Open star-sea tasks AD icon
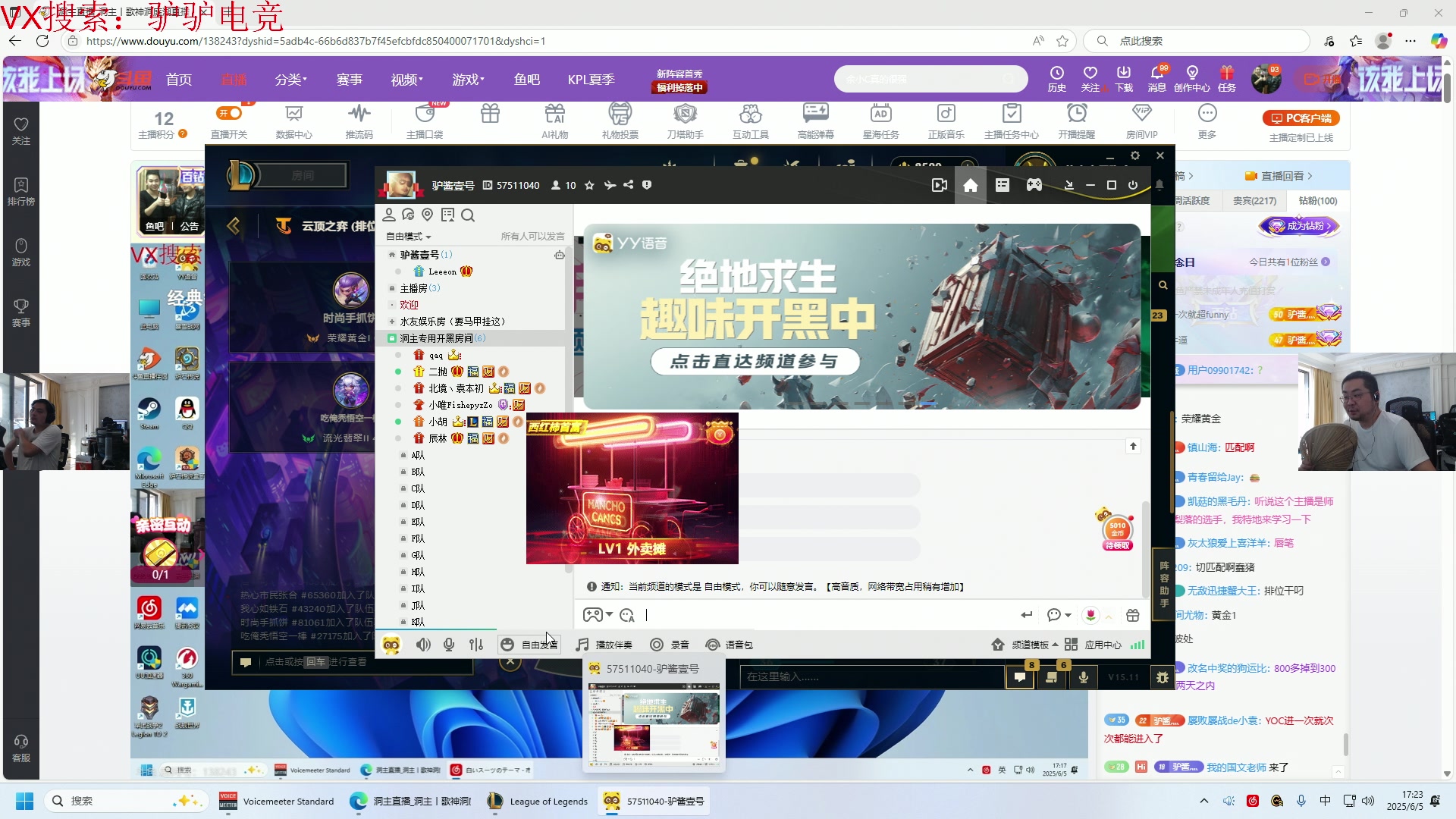Image resolution: width=1456 pixels, height=819 pixels. point(880,121)
